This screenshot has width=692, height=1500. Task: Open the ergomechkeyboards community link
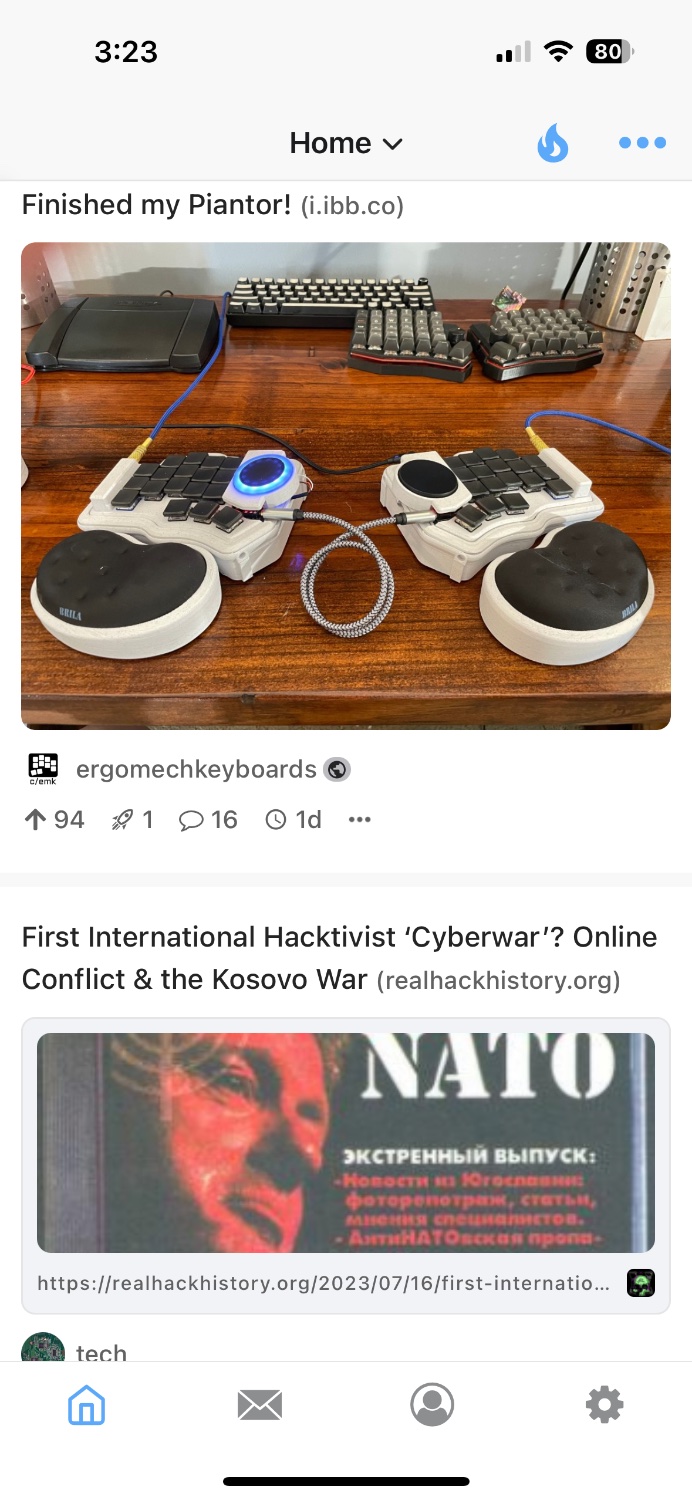pos(196,769)
